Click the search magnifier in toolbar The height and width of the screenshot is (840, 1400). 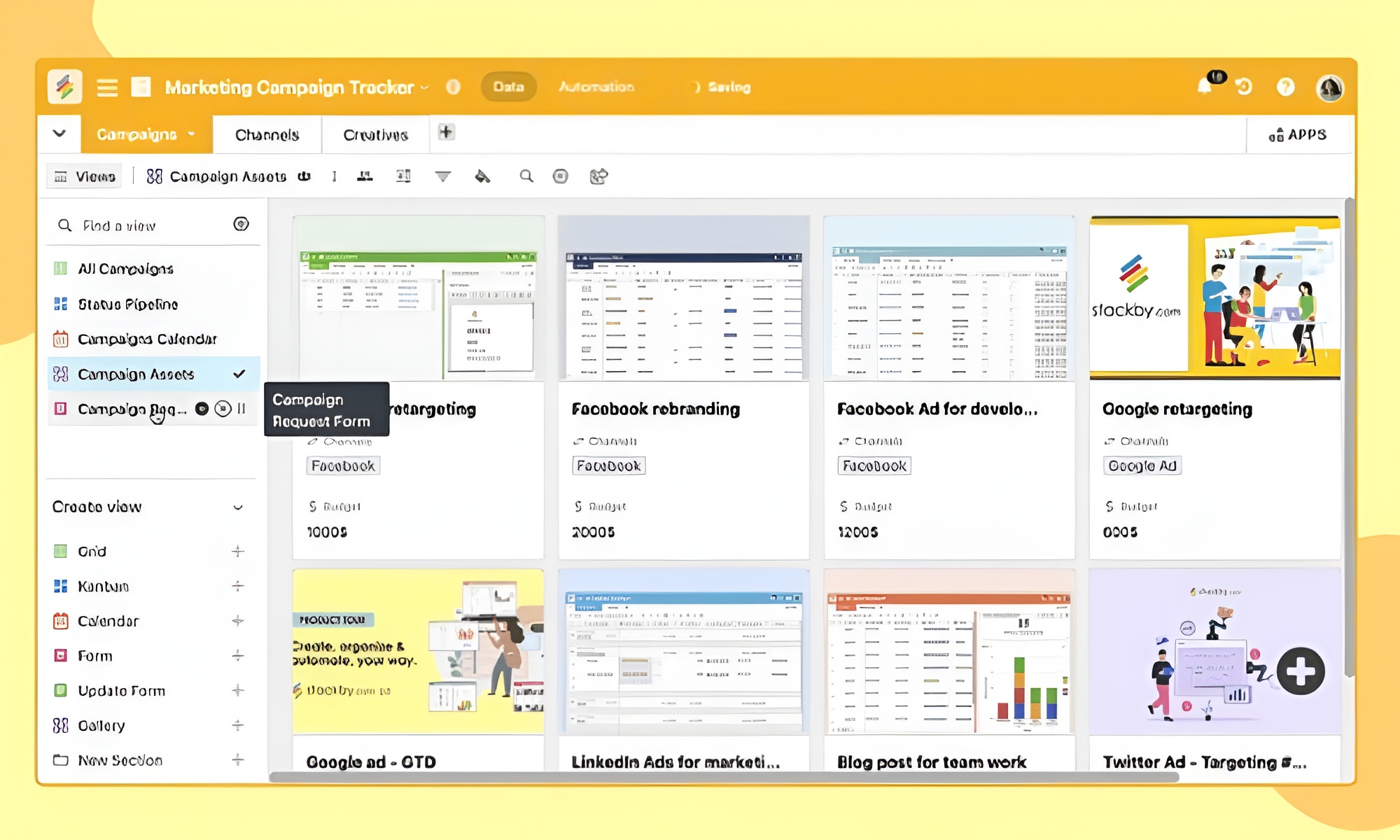(526, 176)
